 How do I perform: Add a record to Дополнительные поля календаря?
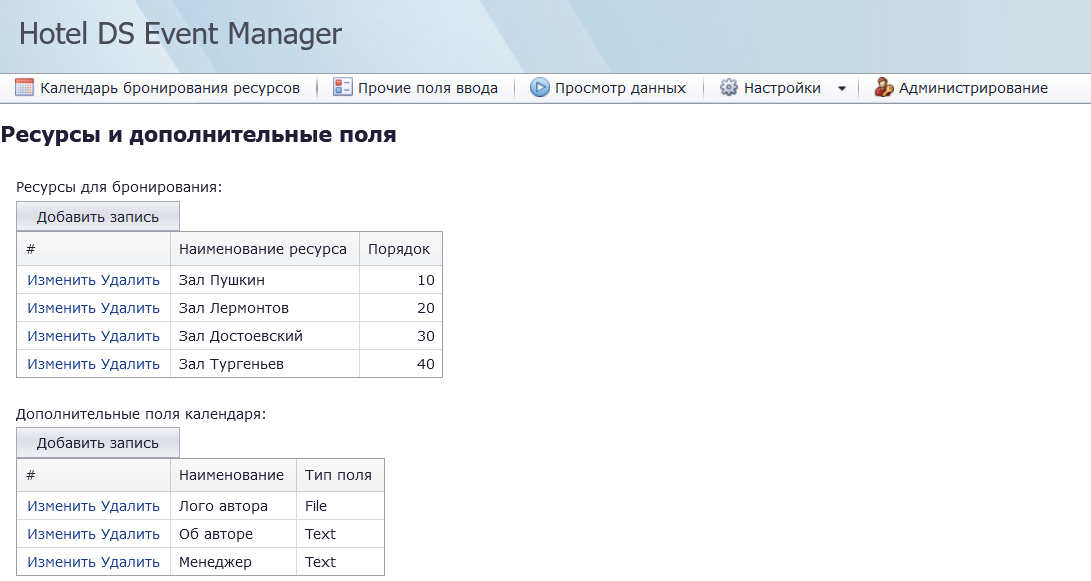click(x=98, y=443)
